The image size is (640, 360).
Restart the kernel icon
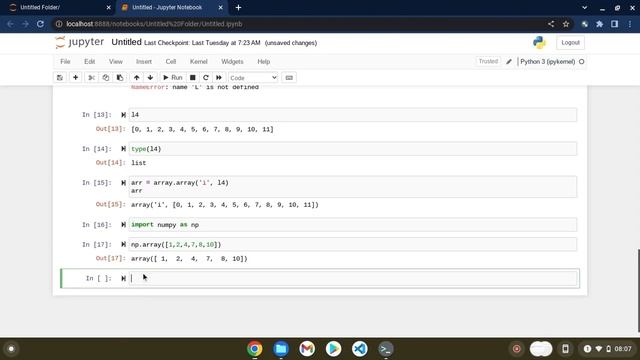206,78
